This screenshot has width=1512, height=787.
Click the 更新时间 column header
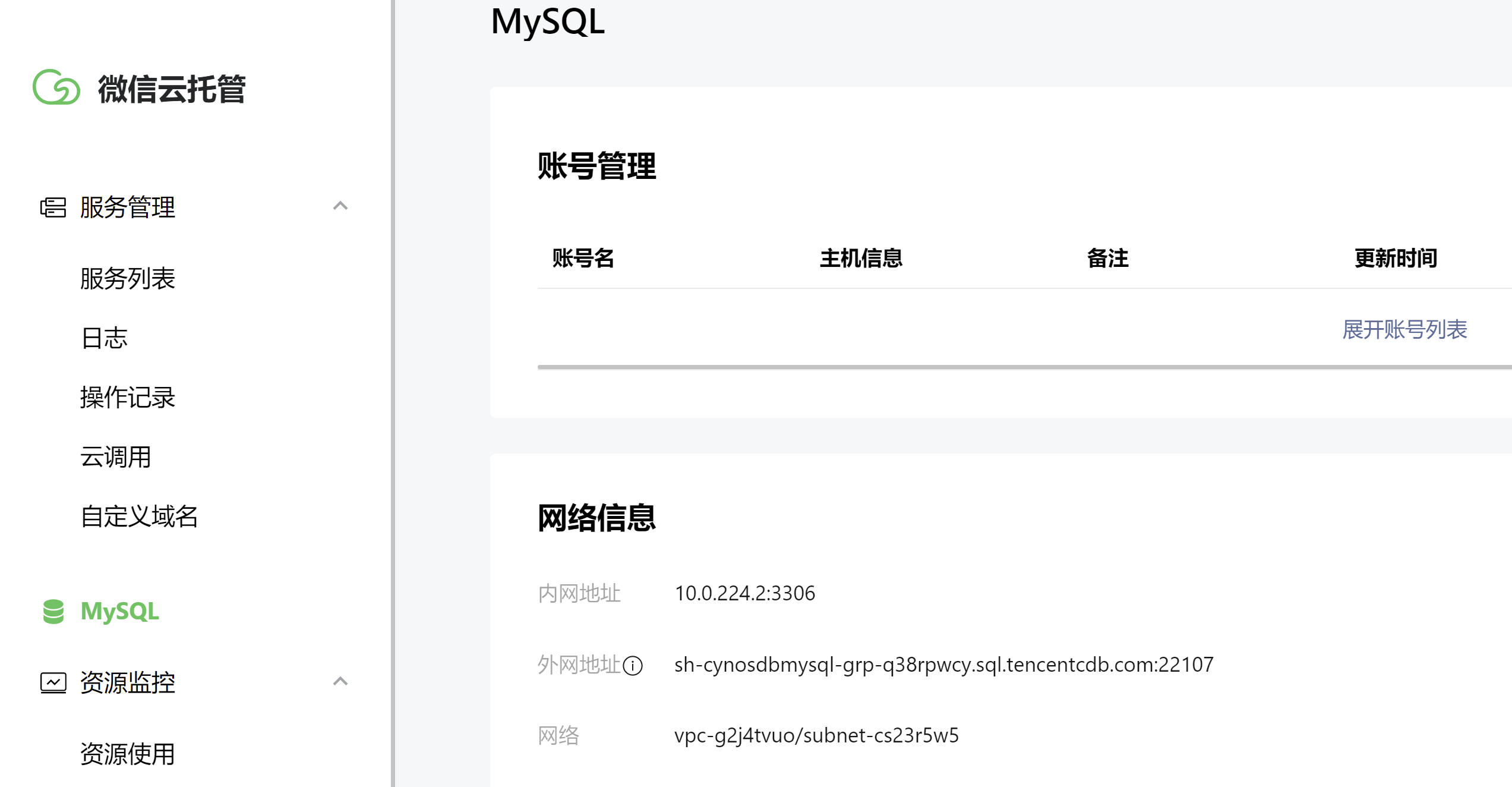[x=1396, y=259]
